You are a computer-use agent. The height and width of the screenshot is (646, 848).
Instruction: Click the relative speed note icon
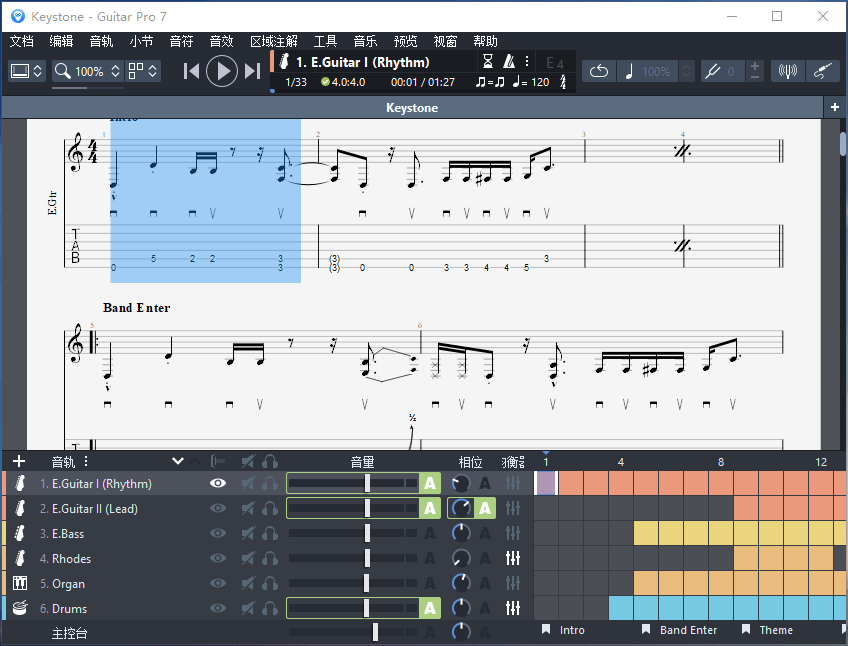(629, 71)
